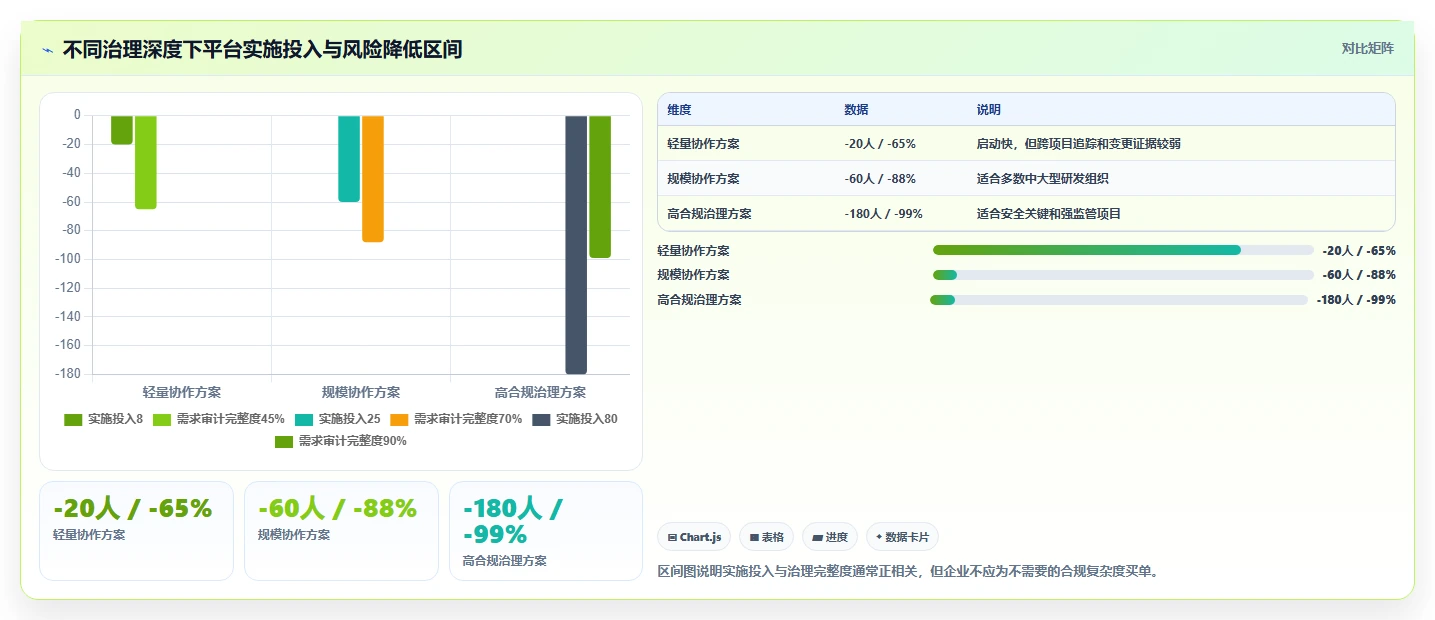Click the 对比矩阵 label in header
The image size is (1435, 620).
1367,48
